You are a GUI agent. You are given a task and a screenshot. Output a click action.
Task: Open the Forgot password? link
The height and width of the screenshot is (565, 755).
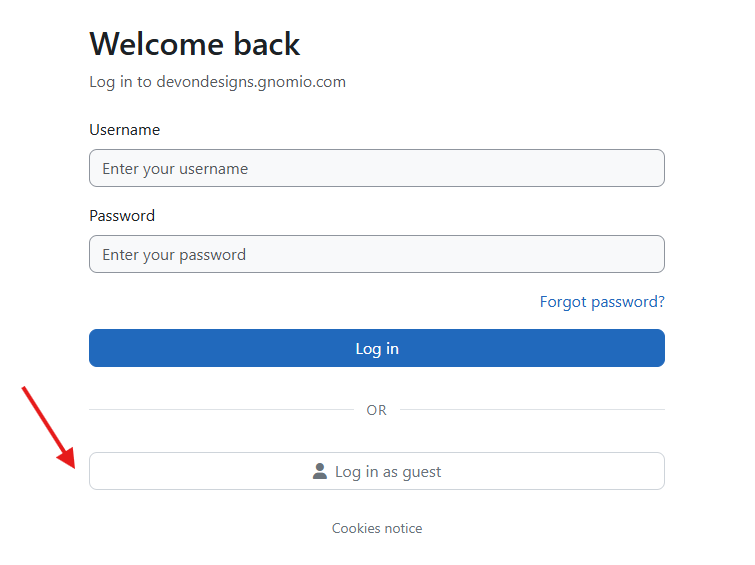point(602,302)
